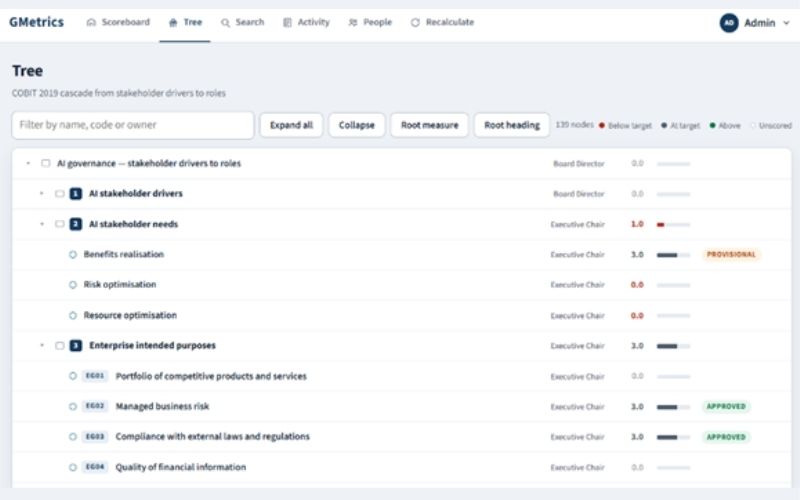Open the Scoreboard tab
800x500 pixels.
[118, 22]
